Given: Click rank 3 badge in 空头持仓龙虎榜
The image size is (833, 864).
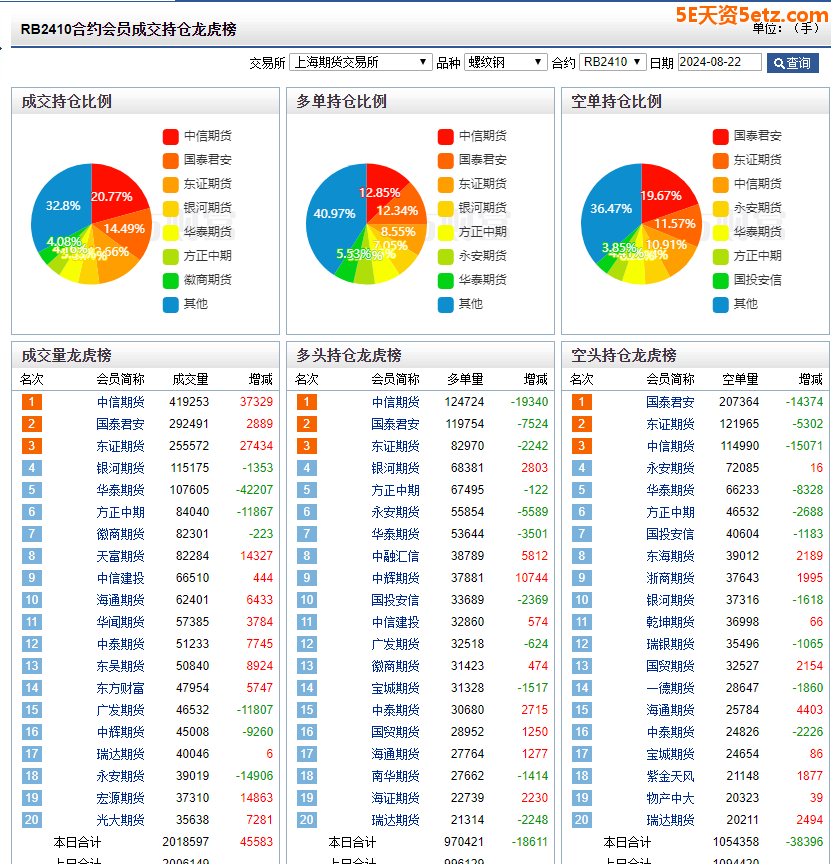Looking at the screenshot, I should pyautogui.click(x=581, y=446).
